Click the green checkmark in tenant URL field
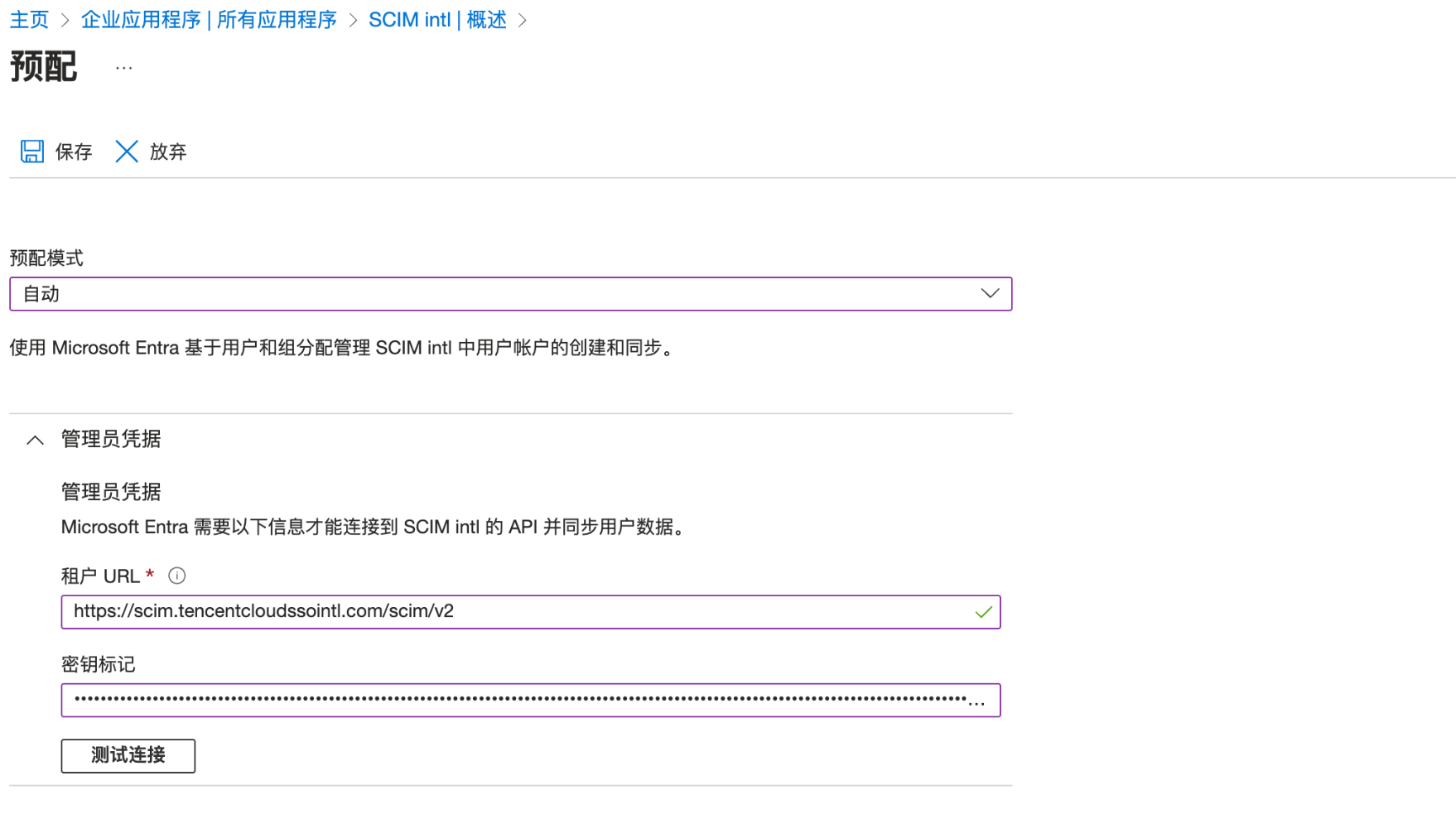Image resolution: width=1456 pixels, height=824 pixels. point(983,612)
